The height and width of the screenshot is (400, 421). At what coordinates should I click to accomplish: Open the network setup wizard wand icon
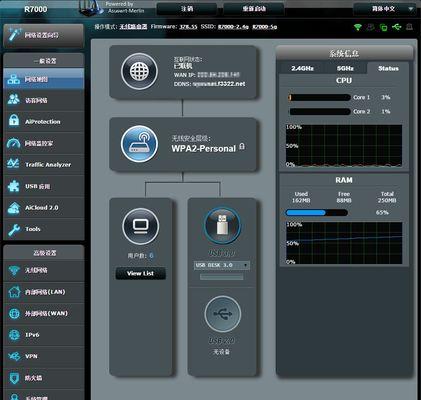pyautogui.click(x=14, y=35)
